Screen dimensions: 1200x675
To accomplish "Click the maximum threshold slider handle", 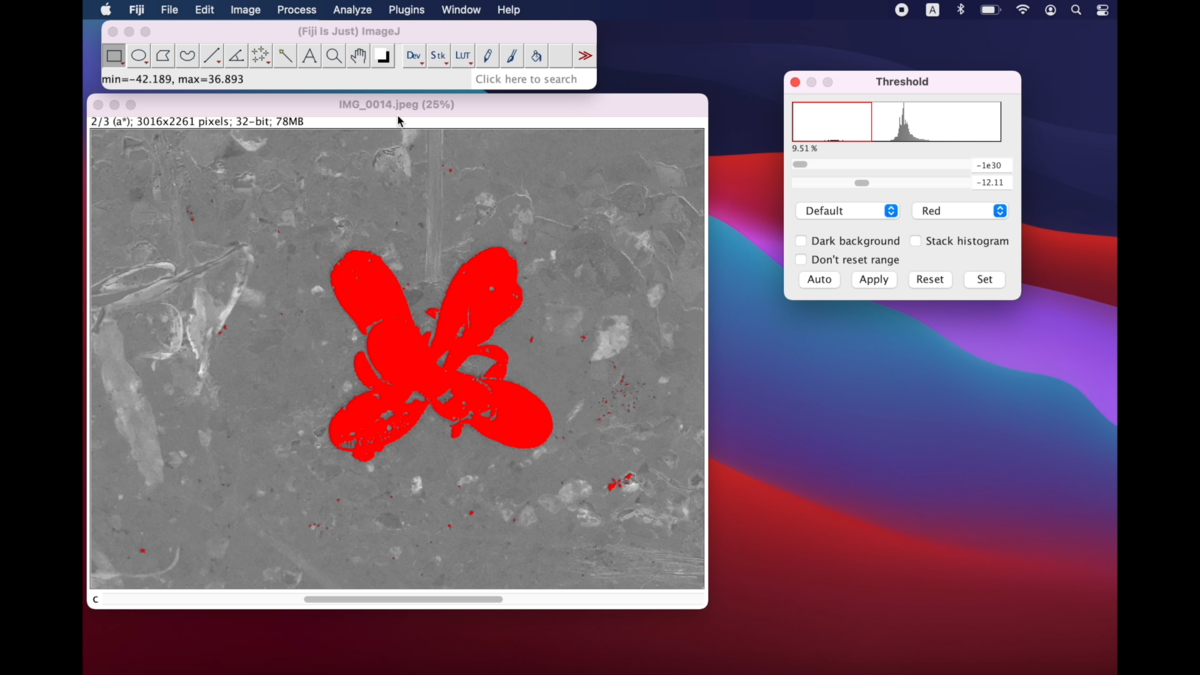I will (862, 183).
